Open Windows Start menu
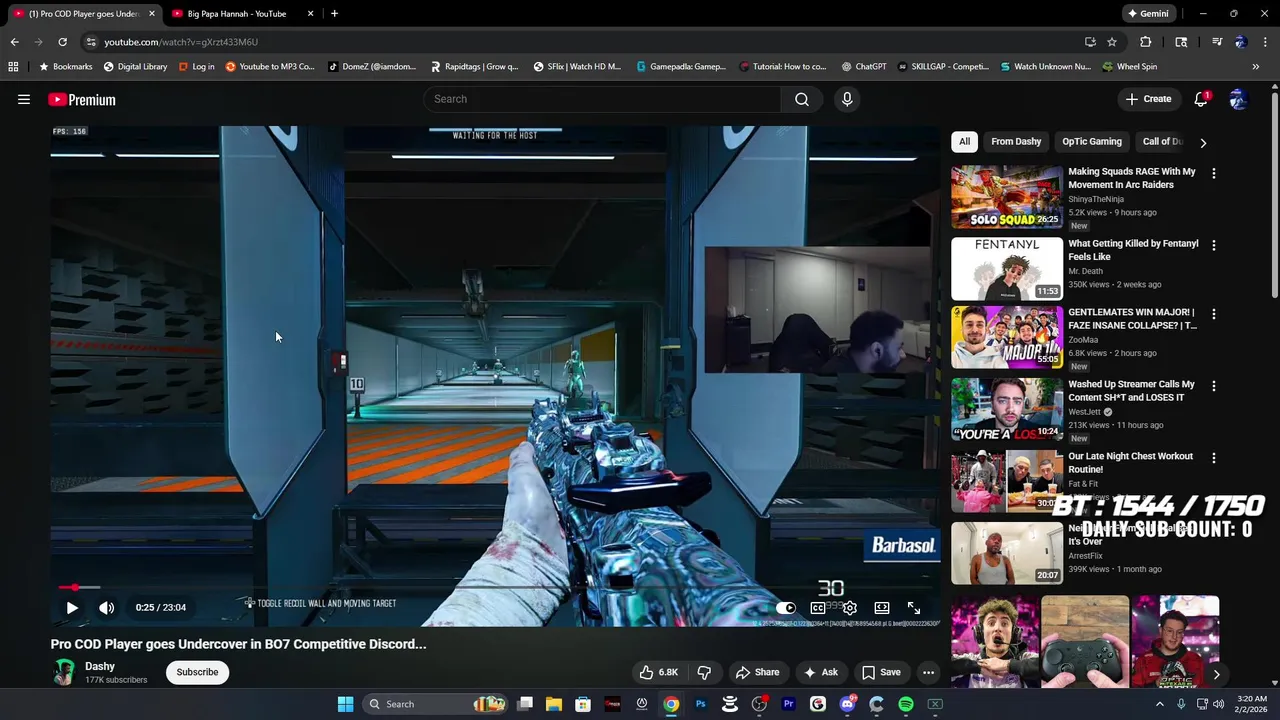 [x=345, y=704]
